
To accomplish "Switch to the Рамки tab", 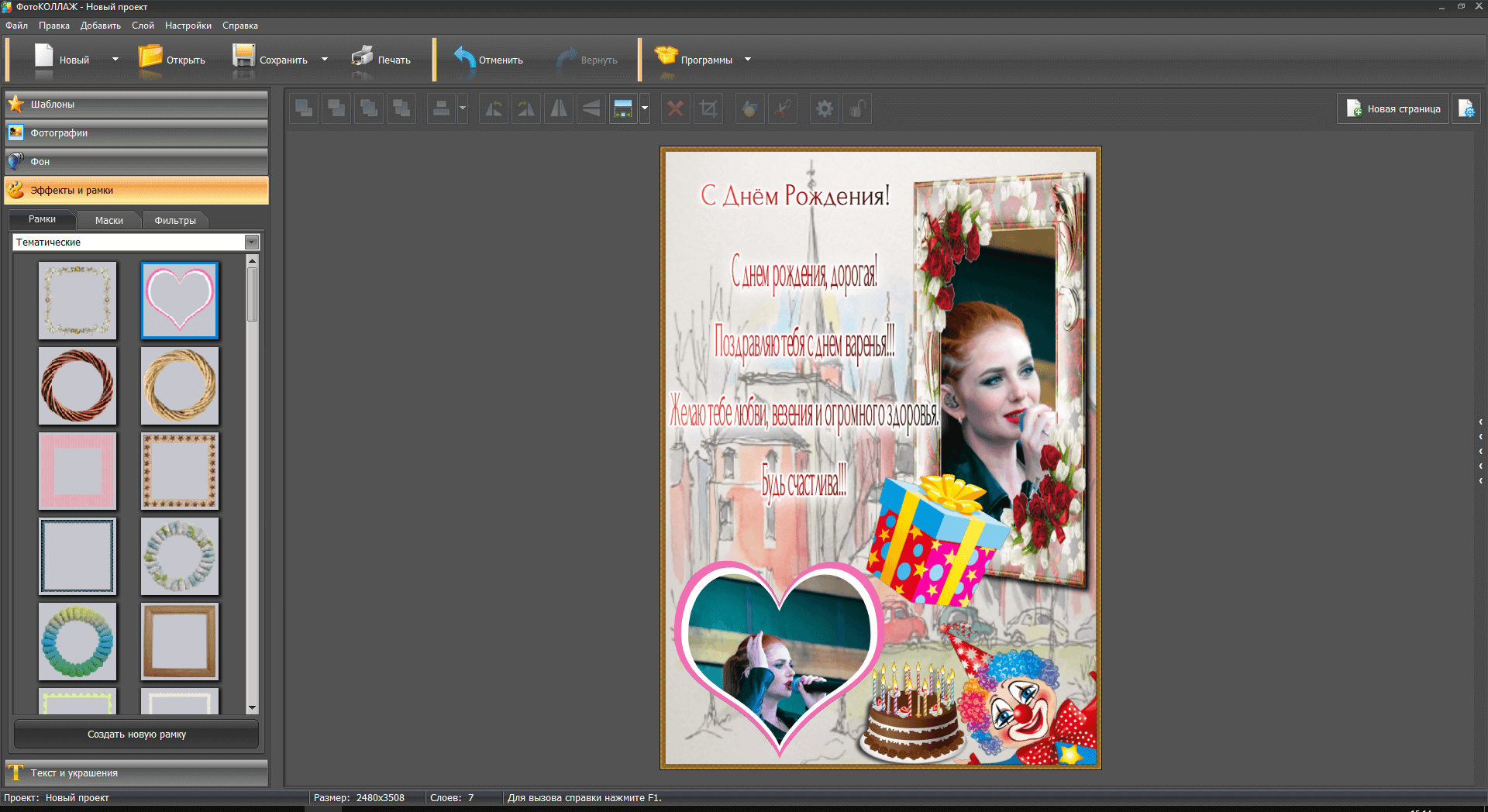I will (42, 219).
